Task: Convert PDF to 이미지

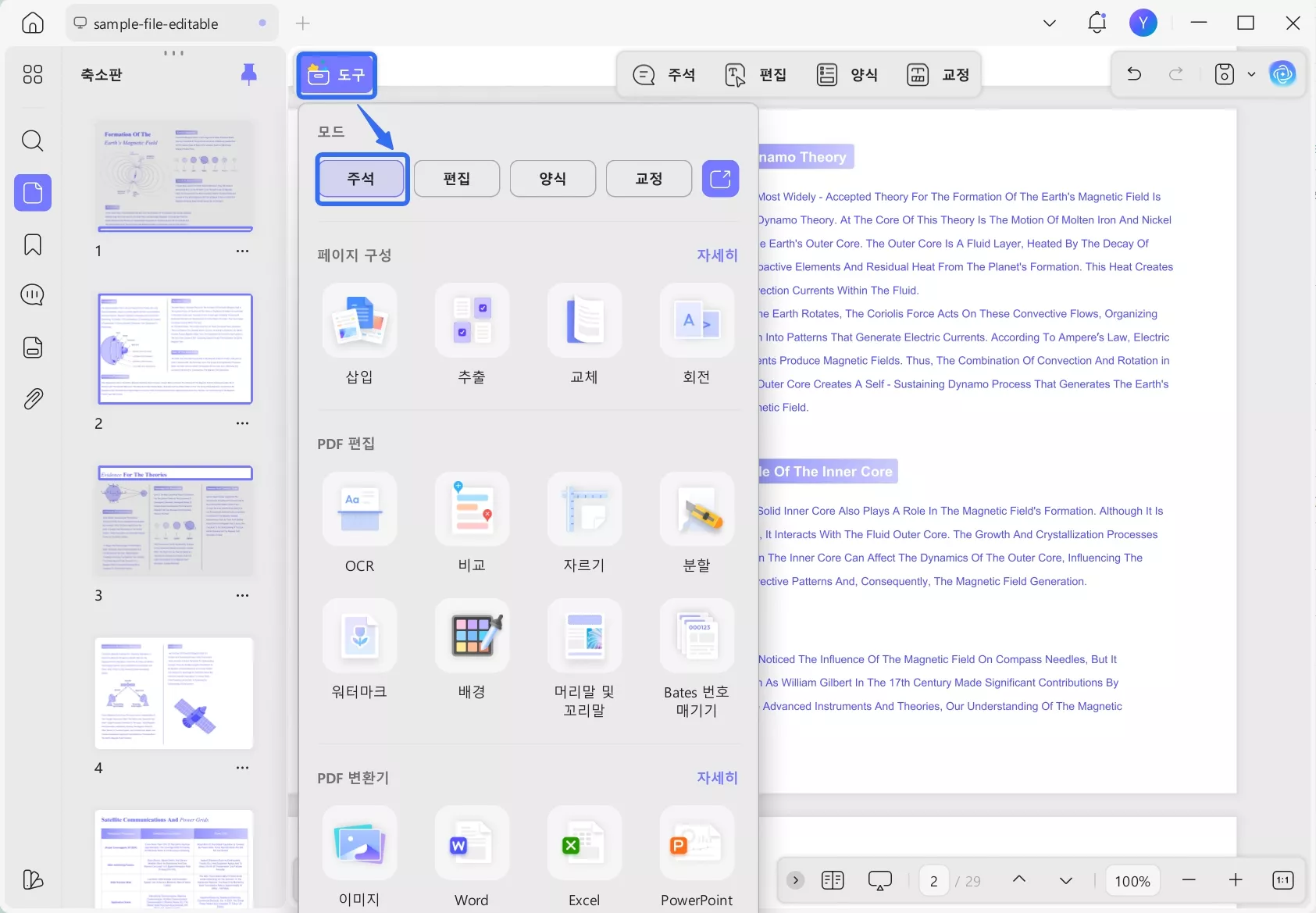Action: click(x=359, y=858)
